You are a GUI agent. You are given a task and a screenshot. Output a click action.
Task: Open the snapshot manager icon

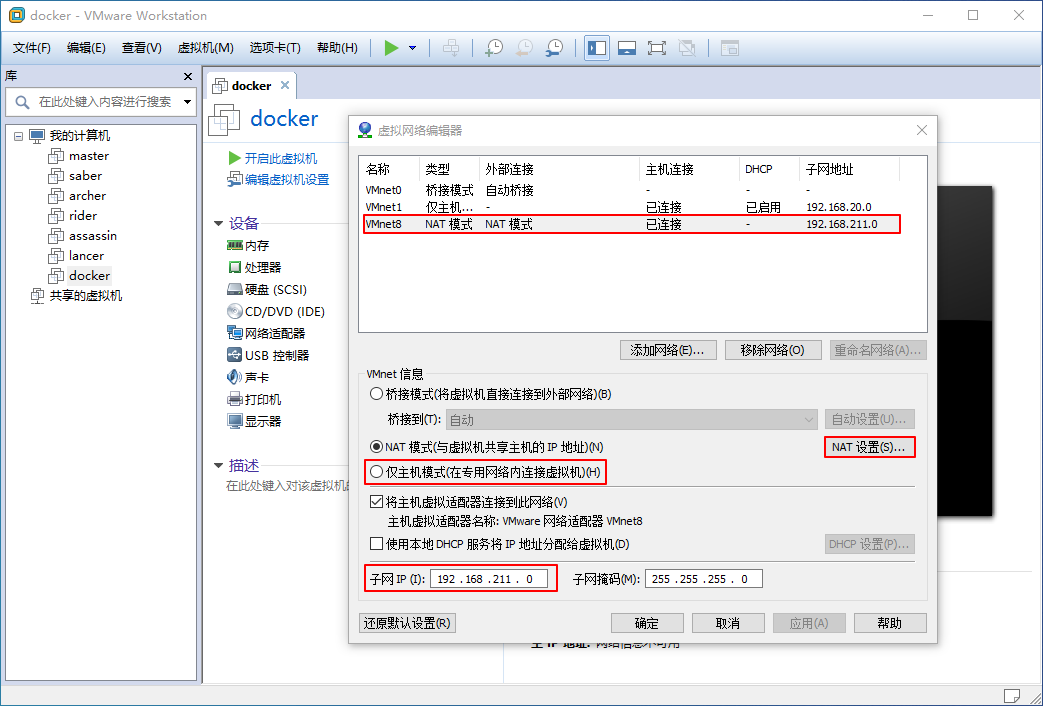point(554,48)
